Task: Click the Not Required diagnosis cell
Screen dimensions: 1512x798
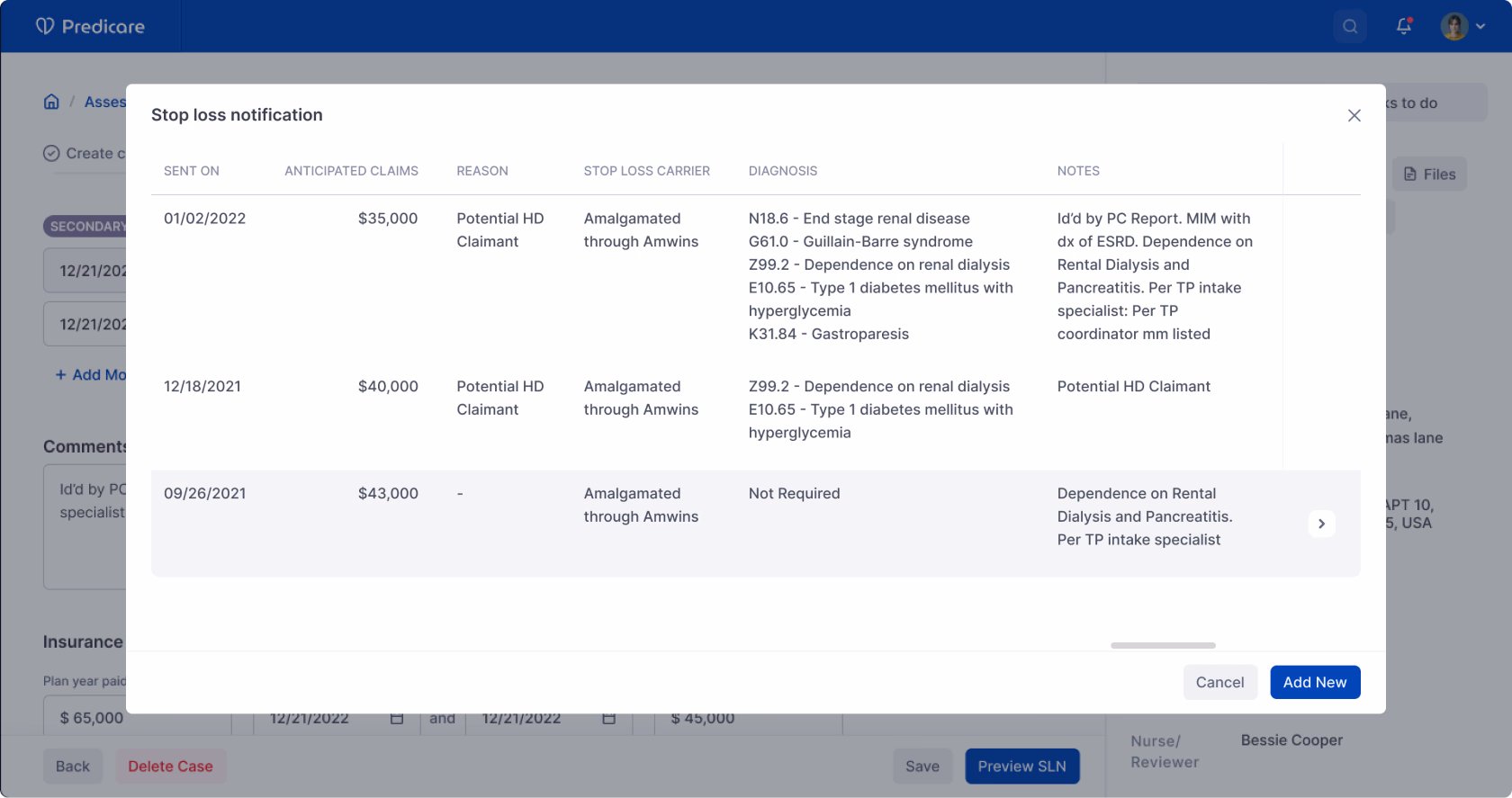Action: point(795,494)
